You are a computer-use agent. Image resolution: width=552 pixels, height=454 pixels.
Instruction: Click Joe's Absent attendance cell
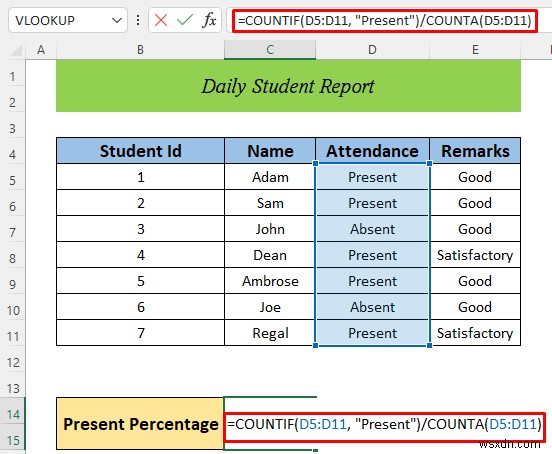(x=372, y=307)
